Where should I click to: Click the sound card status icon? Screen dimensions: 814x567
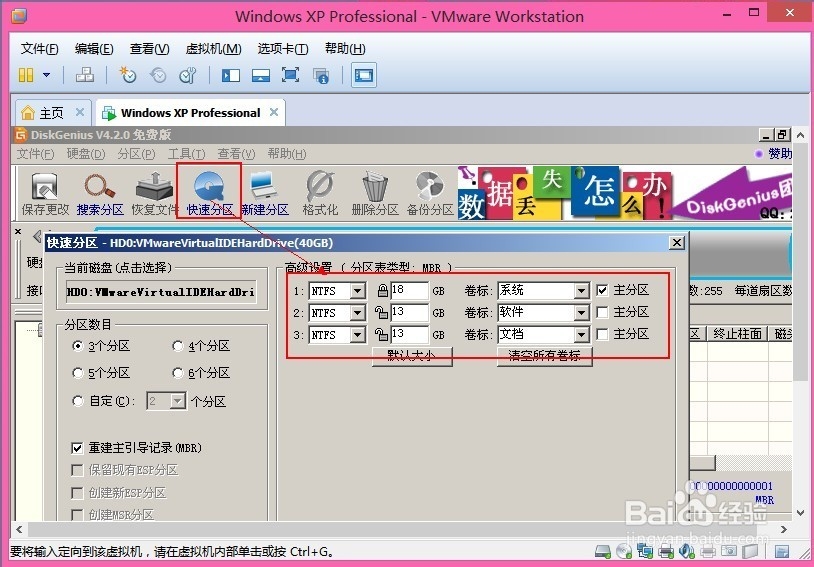click(687, 551)
